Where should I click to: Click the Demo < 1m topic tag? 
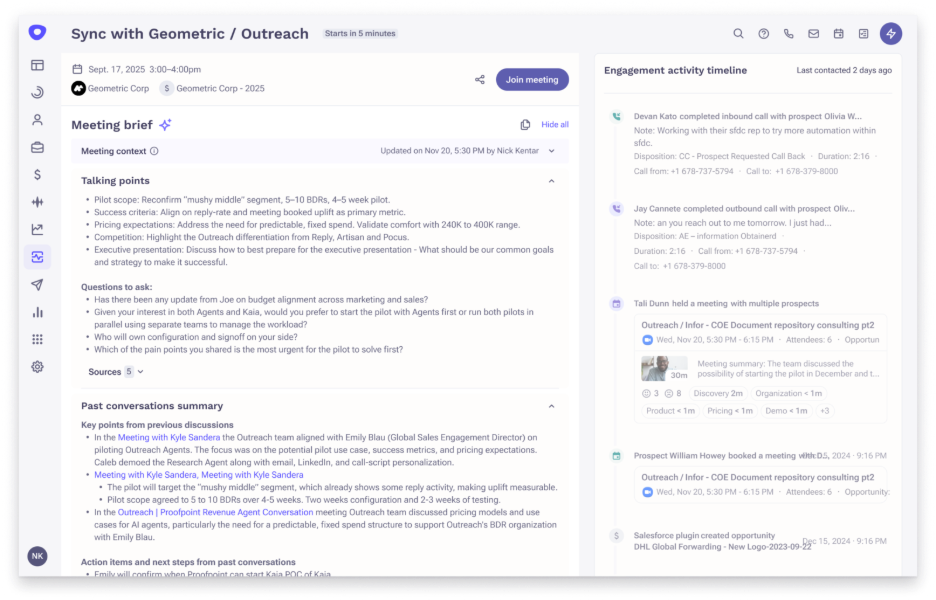click(786, 411)
